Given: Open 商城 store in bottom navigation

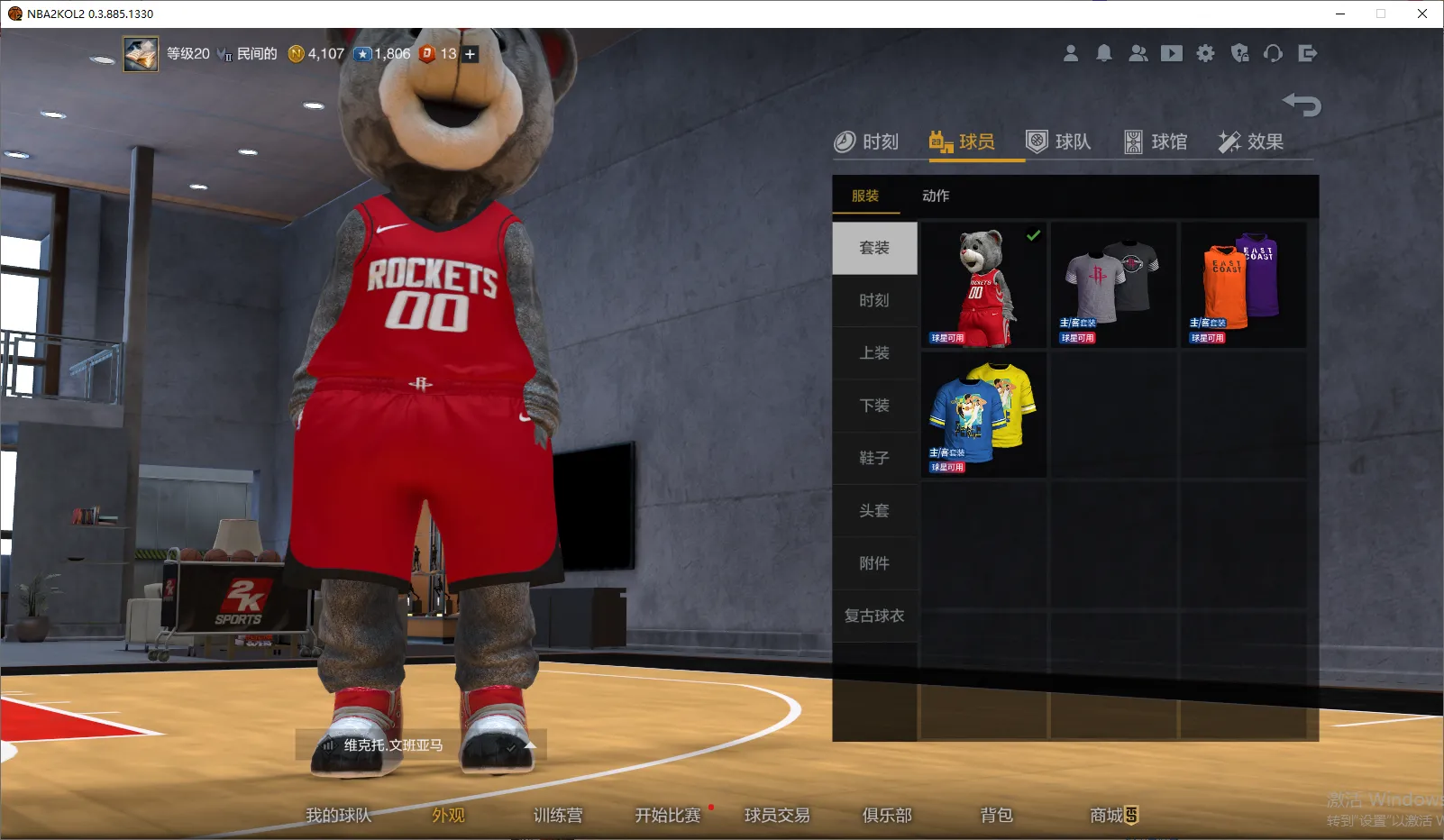Looking at the screenshot, I should coord(1114,815).
